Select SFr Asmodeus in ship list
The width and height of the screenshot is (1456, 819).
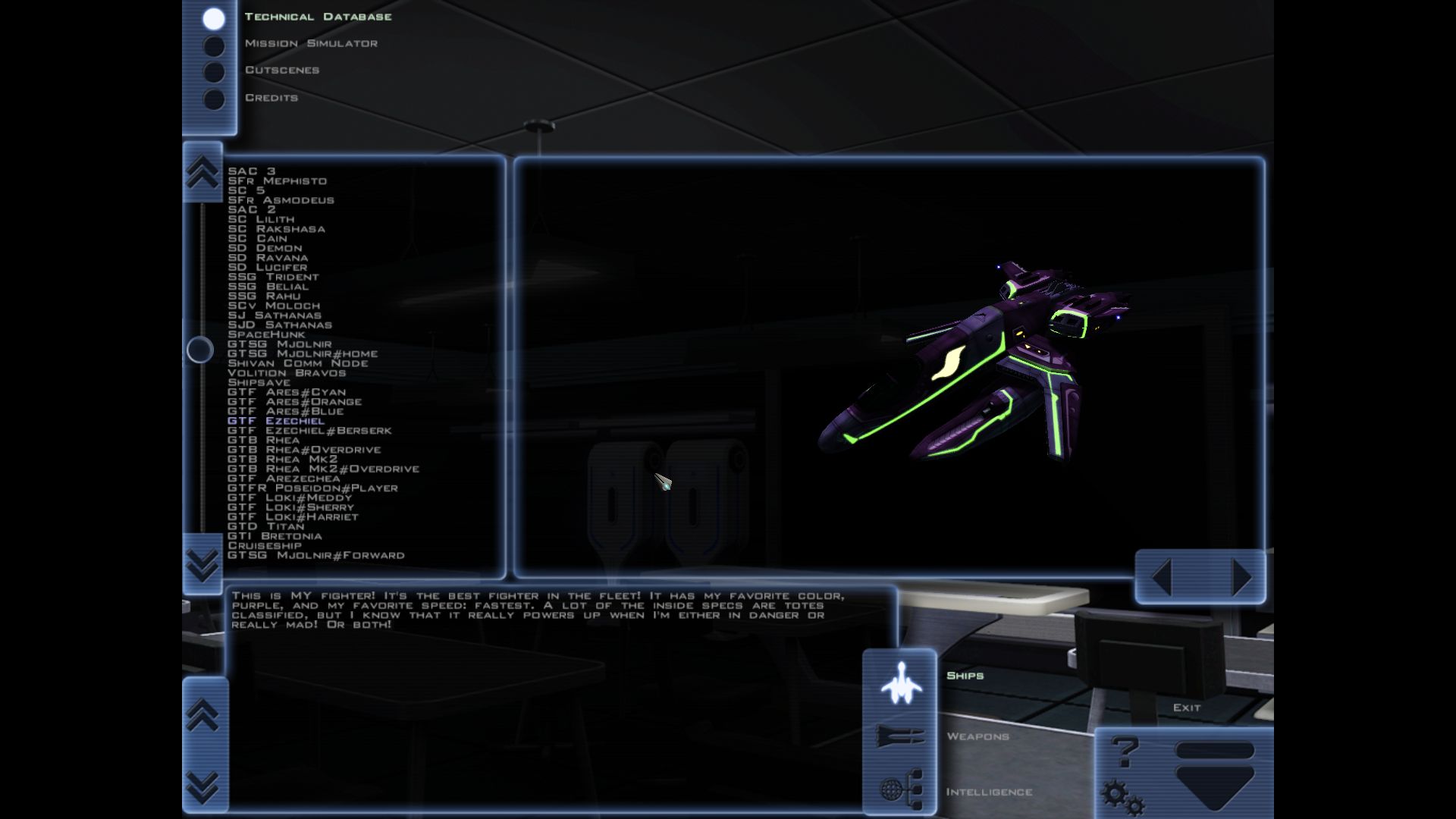click(281, 200)
